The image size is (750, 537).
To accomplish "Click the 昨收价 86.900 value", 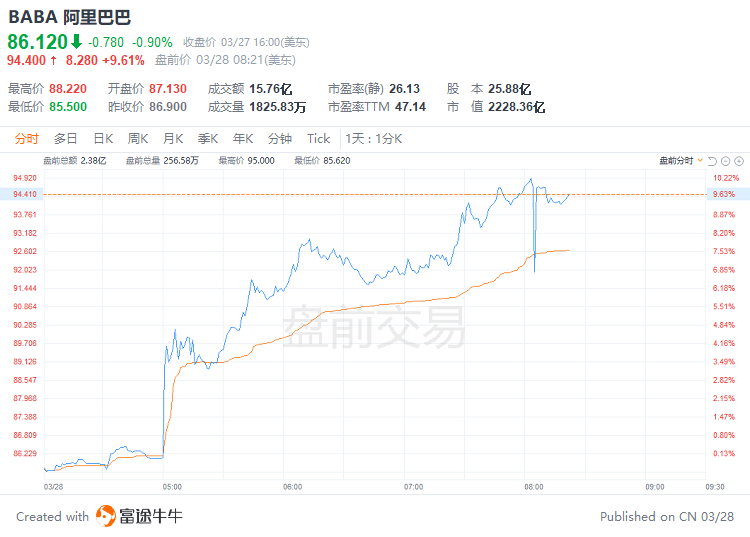I will (x=167, y=107).
